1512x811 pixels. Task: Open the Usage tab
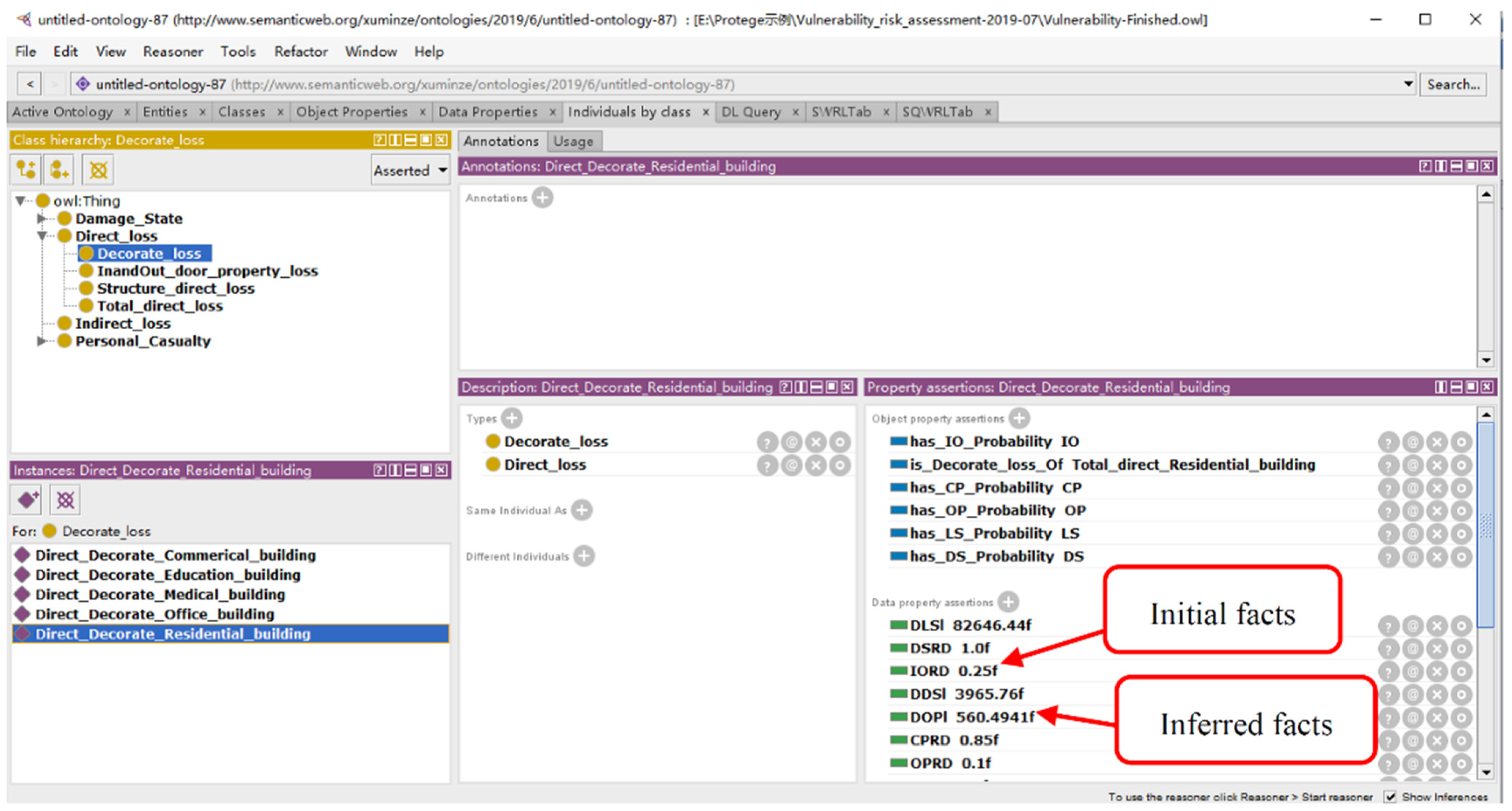(x=573, y=141)
